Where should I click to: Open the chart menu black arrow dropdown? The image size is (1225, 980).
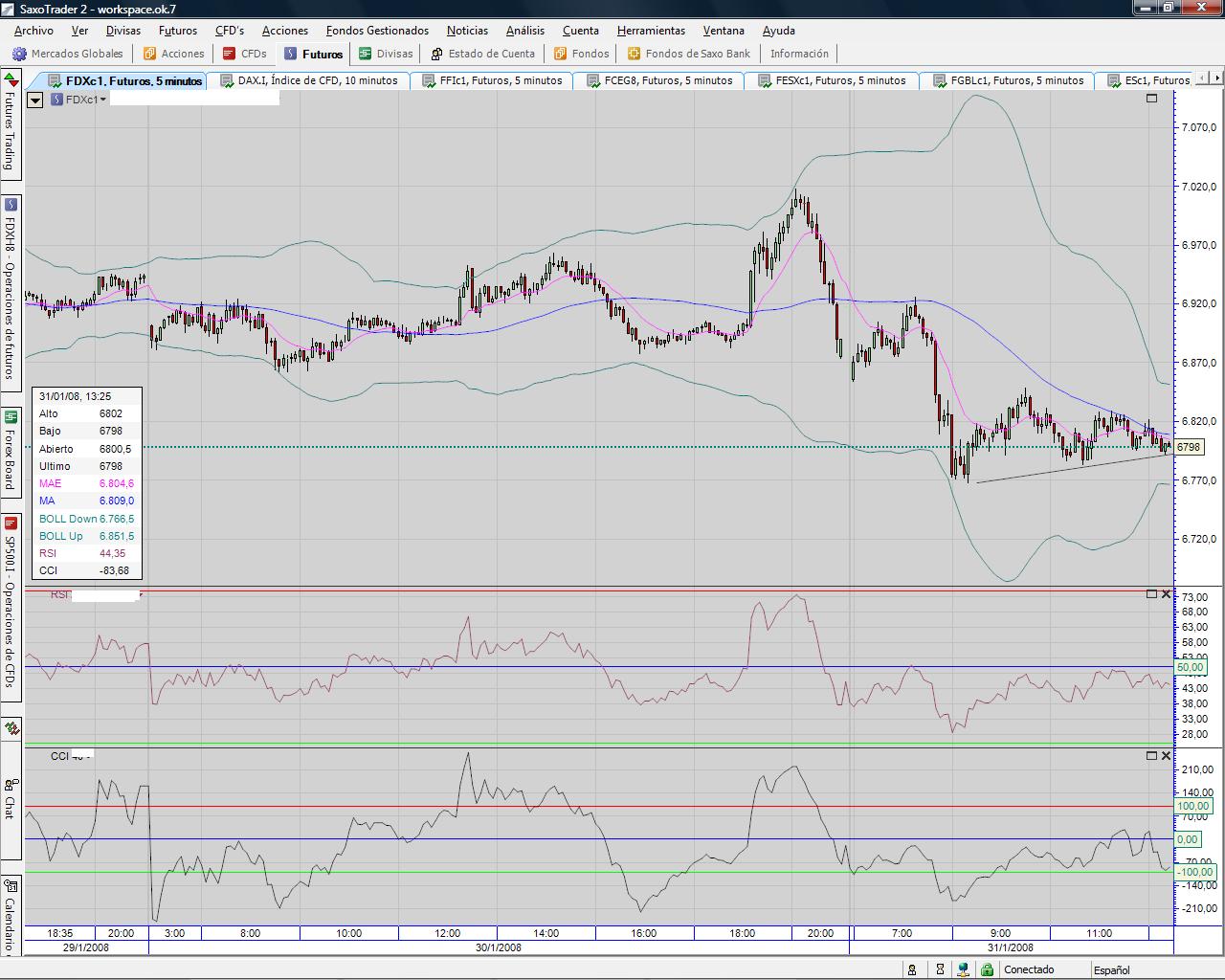point(34,100)
